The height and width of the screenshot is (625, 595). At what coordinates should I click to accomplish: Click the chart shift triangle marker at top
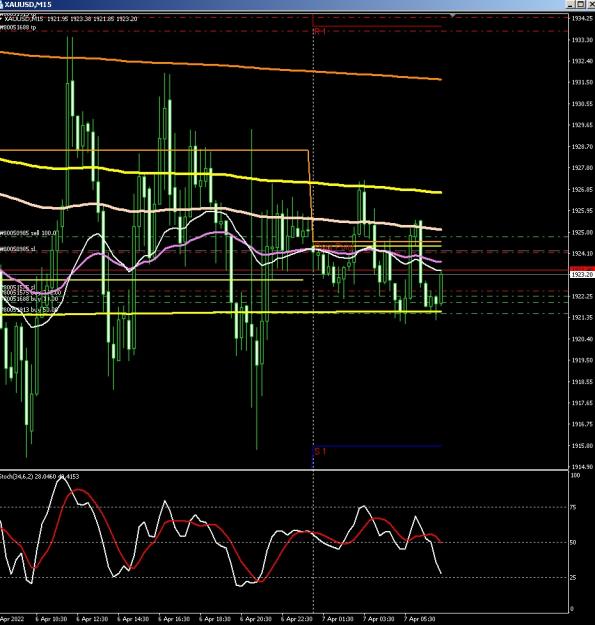coord(452,15)
